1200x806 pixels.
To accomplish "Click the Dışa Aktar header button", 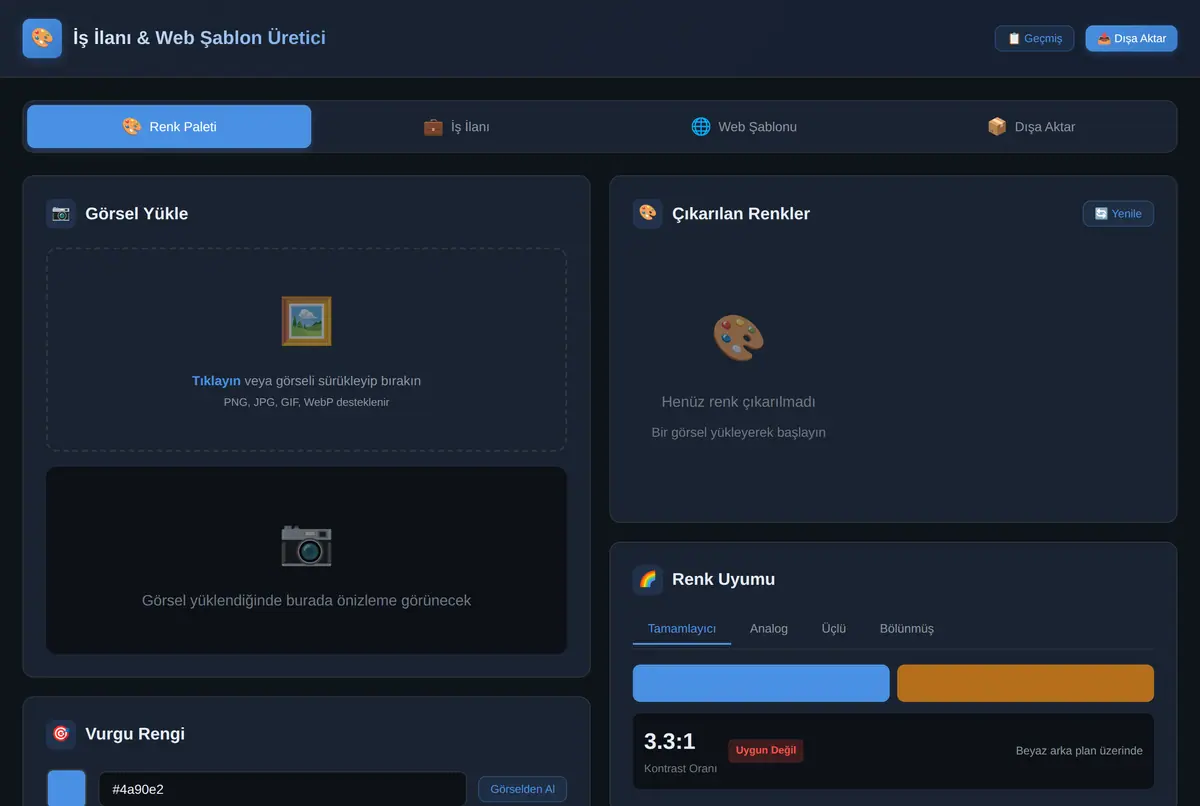I will 1131,38.
